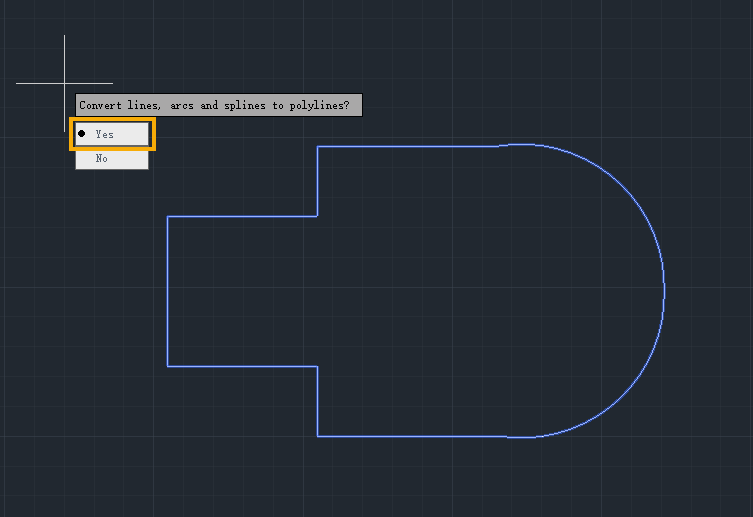The height and width of the screenshot is (517, 753).
Task: Select the long bottom horizontal line
Action: pos(412,436)
